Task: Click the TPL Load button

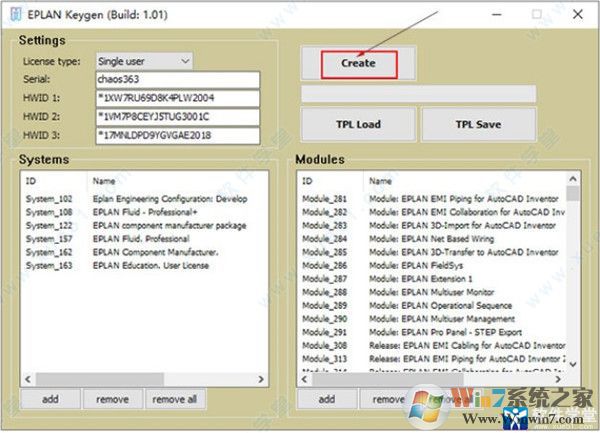Action: 359,124
